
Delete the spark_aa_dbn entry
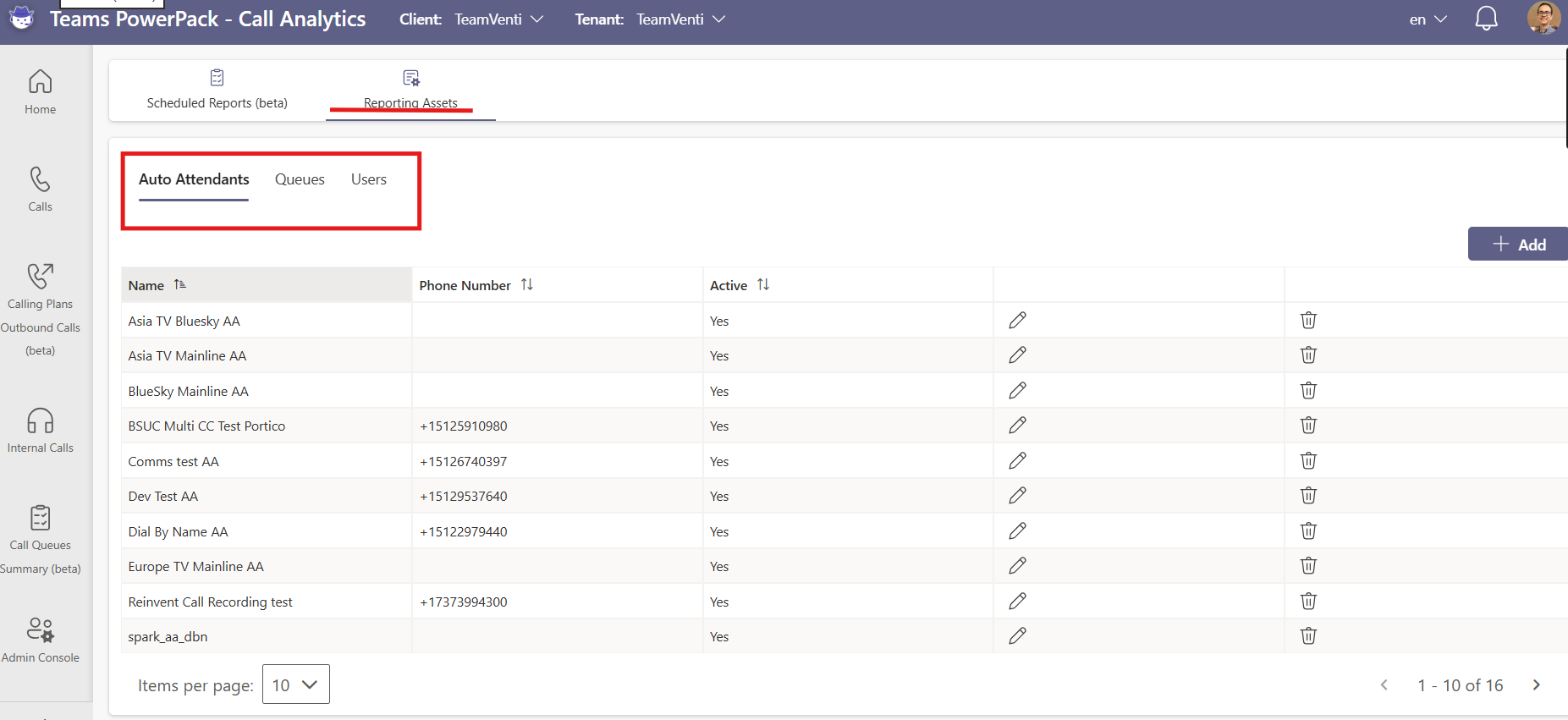pos(1308,636)
